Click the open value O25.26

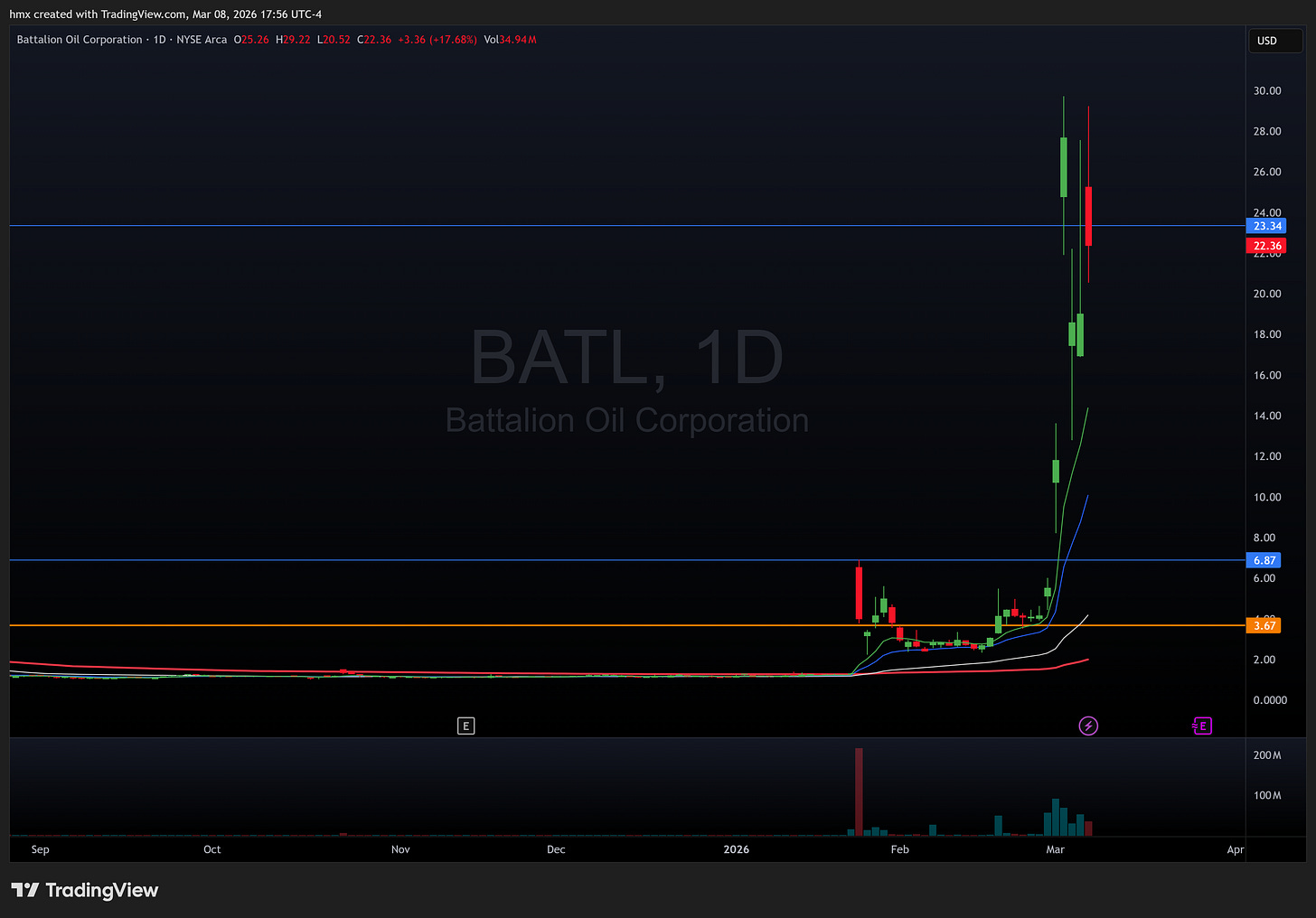(251, 40)
